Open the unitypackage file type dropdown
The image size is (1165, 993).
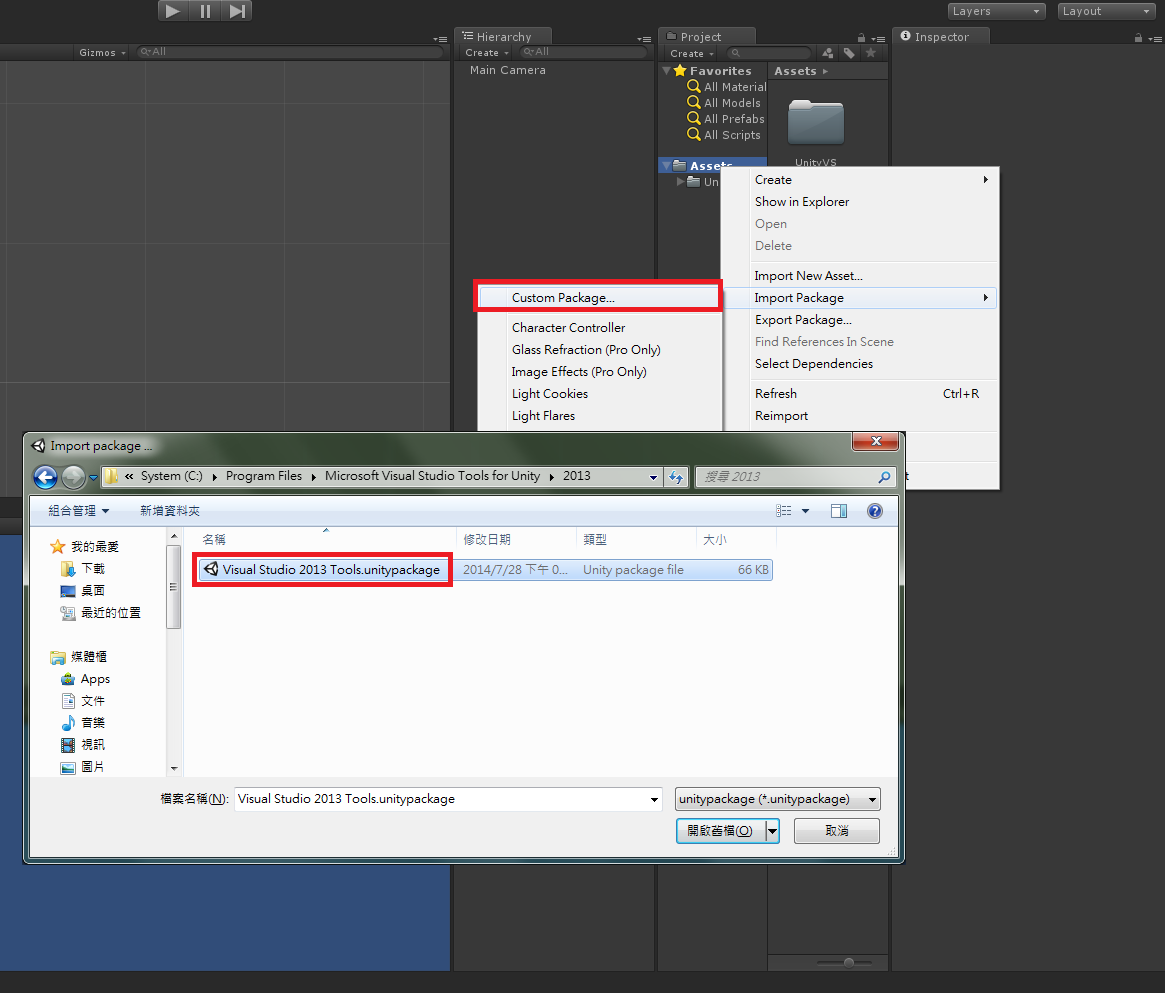pyautogui.click(x=777, y=799)
